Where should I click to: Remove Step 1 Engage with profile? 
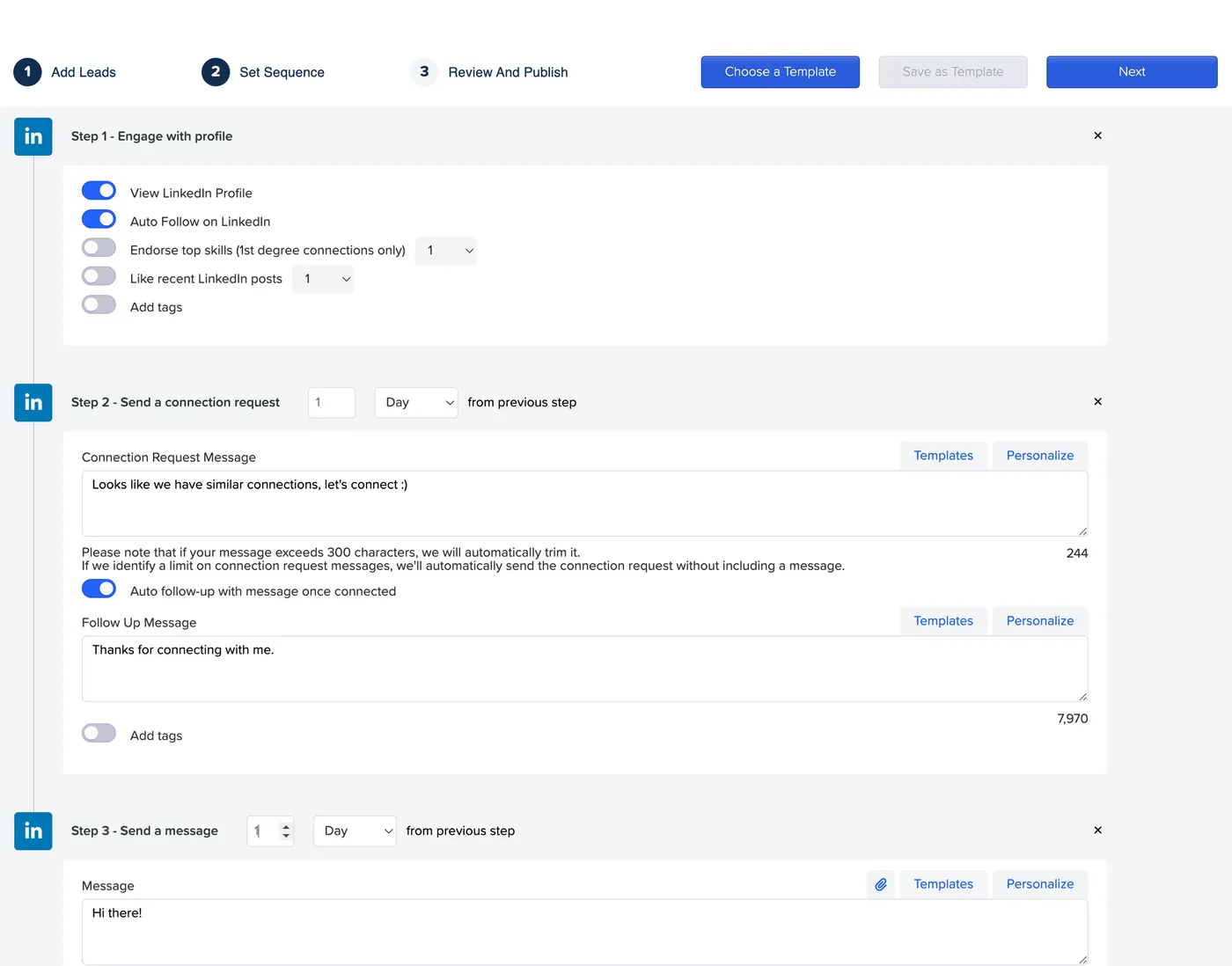point(1097,135)
